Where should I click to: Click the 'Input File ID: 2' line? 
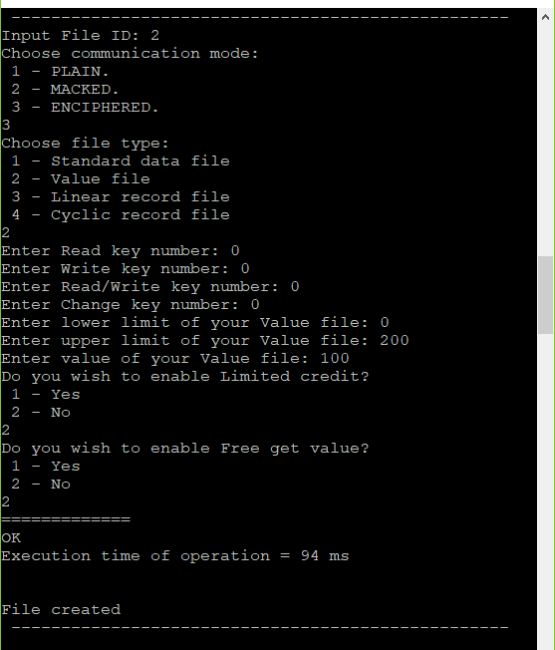coord(80,36)
